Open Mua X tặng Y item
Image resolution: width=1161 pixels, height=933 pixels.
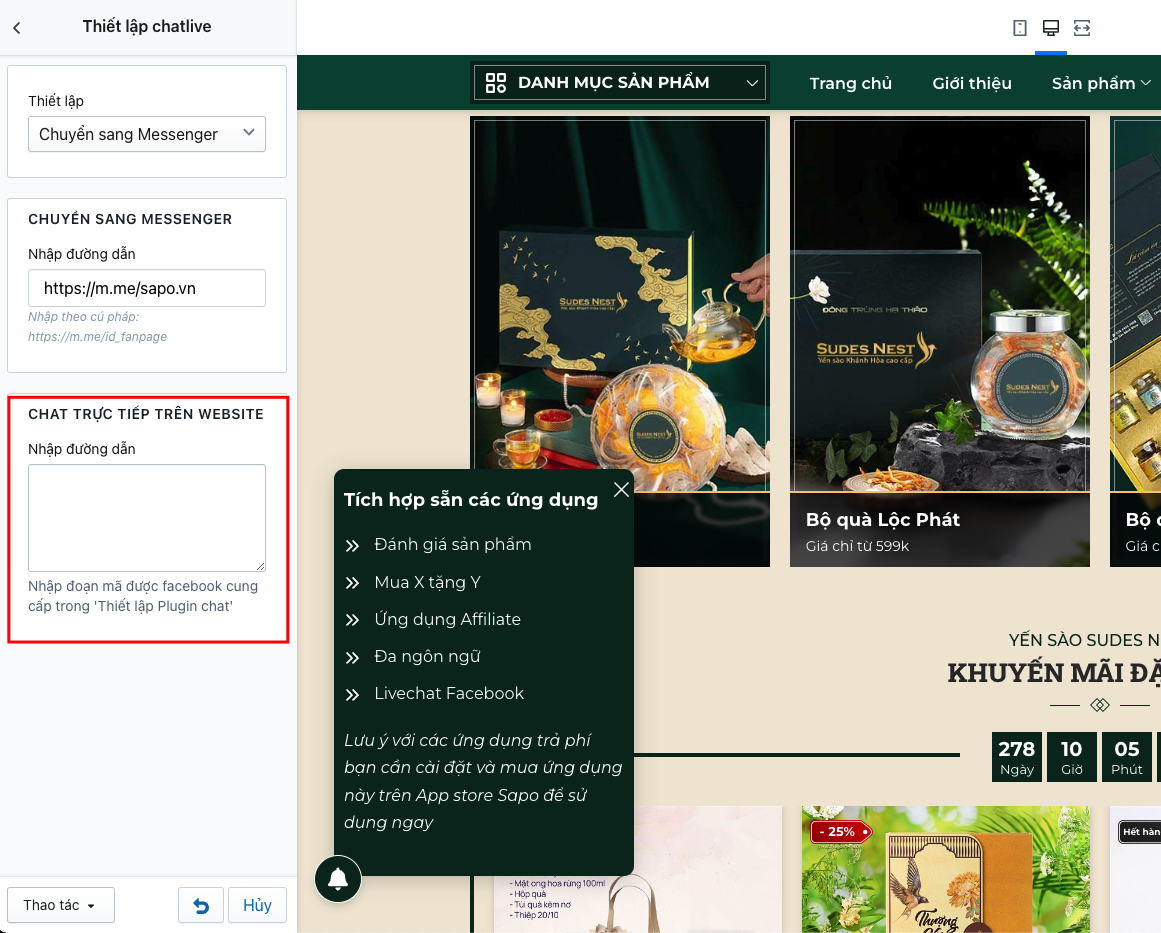pos(427,582)
